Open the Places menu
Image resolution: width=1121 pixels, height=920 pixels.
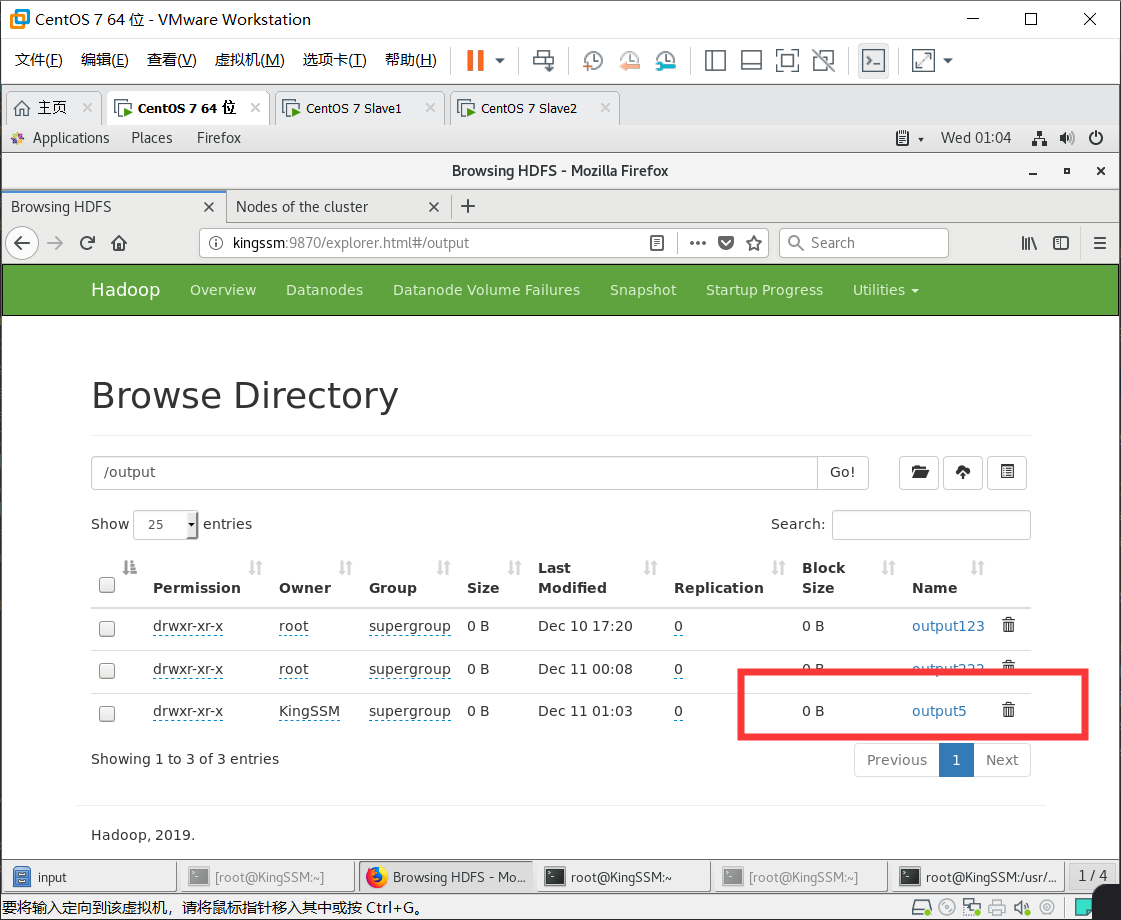[152, 138]
